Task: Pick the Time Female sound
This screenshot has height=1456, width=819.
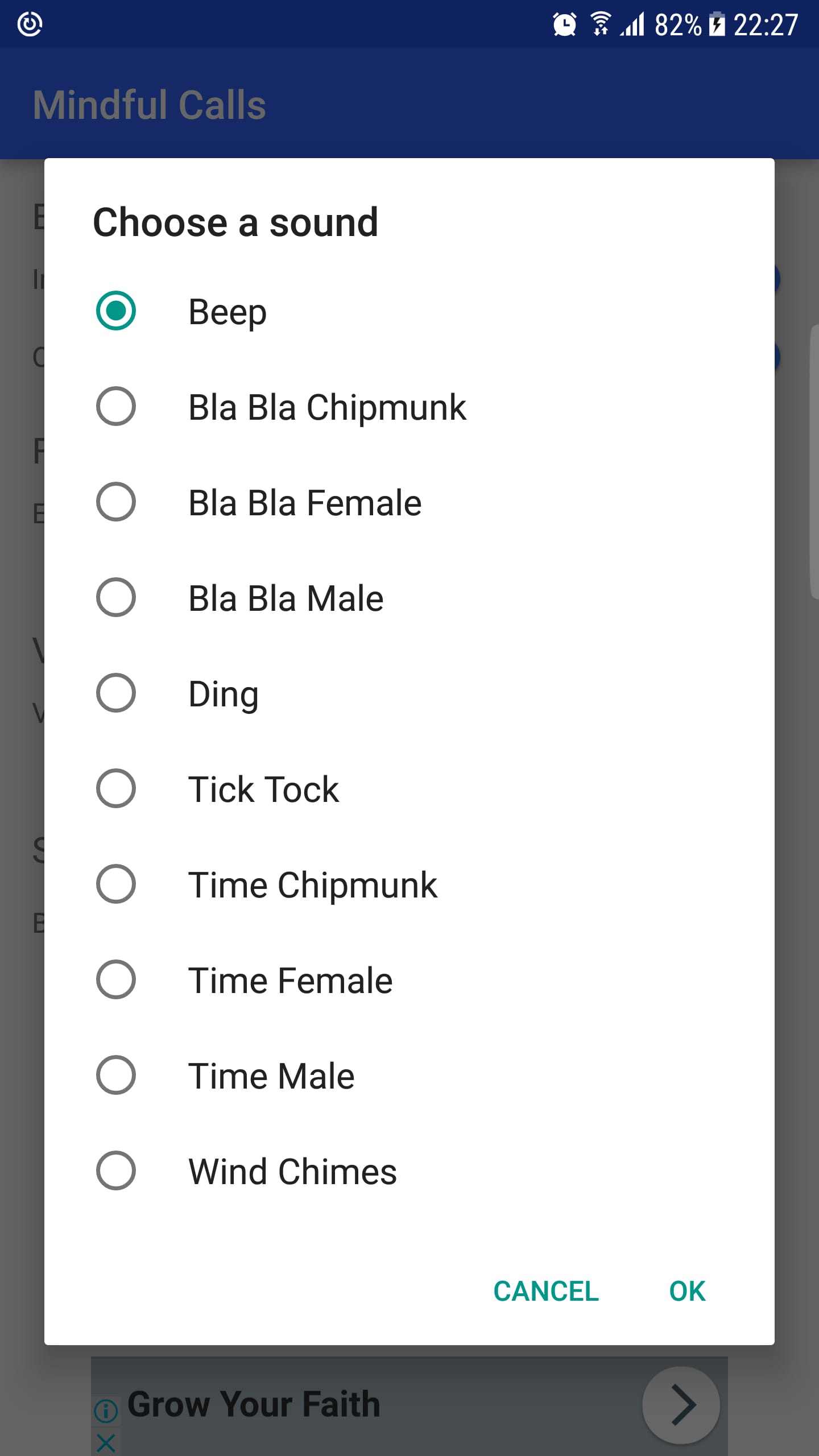Action: click(116, 979)
